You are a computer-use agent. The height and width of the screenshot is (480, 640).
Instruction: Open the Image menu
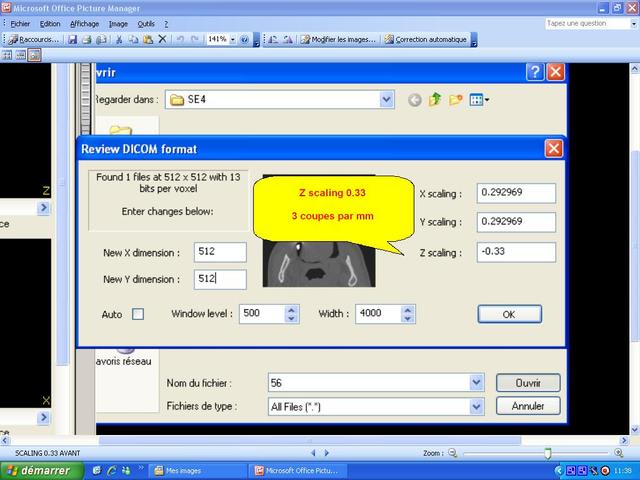coord(118,24)
